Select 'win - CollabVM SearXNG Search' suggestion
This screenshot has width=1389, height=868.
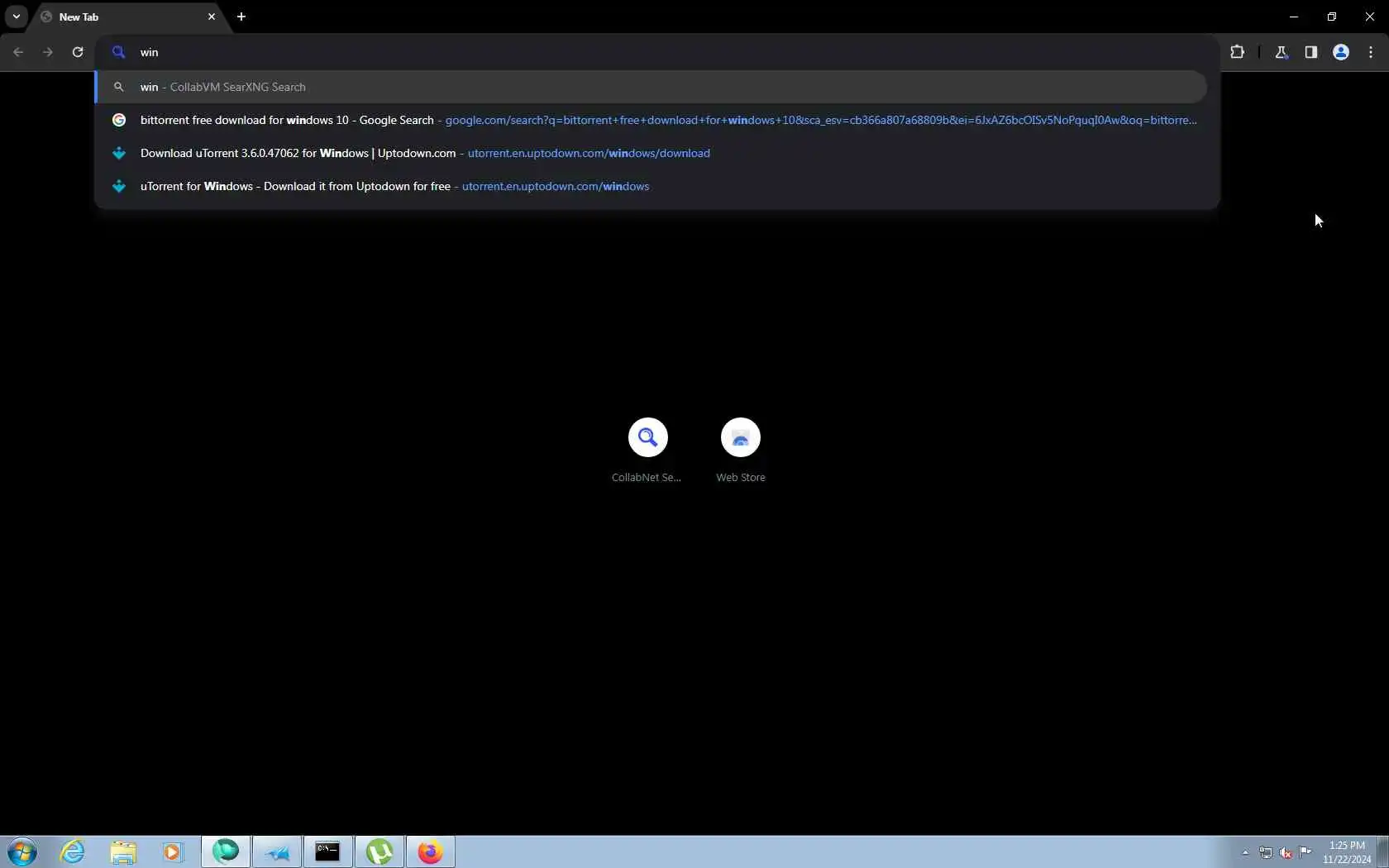(652, 87)
